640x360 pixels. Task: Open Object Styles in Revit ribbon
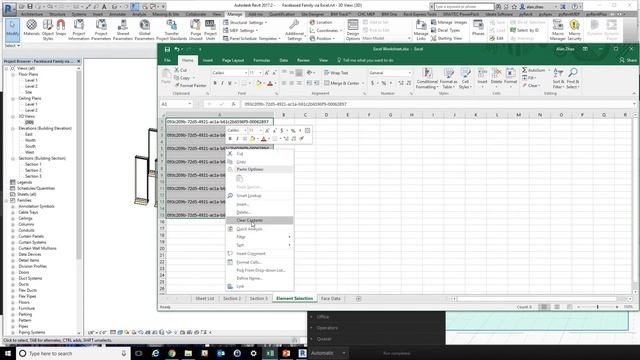[x=48, y=29]
